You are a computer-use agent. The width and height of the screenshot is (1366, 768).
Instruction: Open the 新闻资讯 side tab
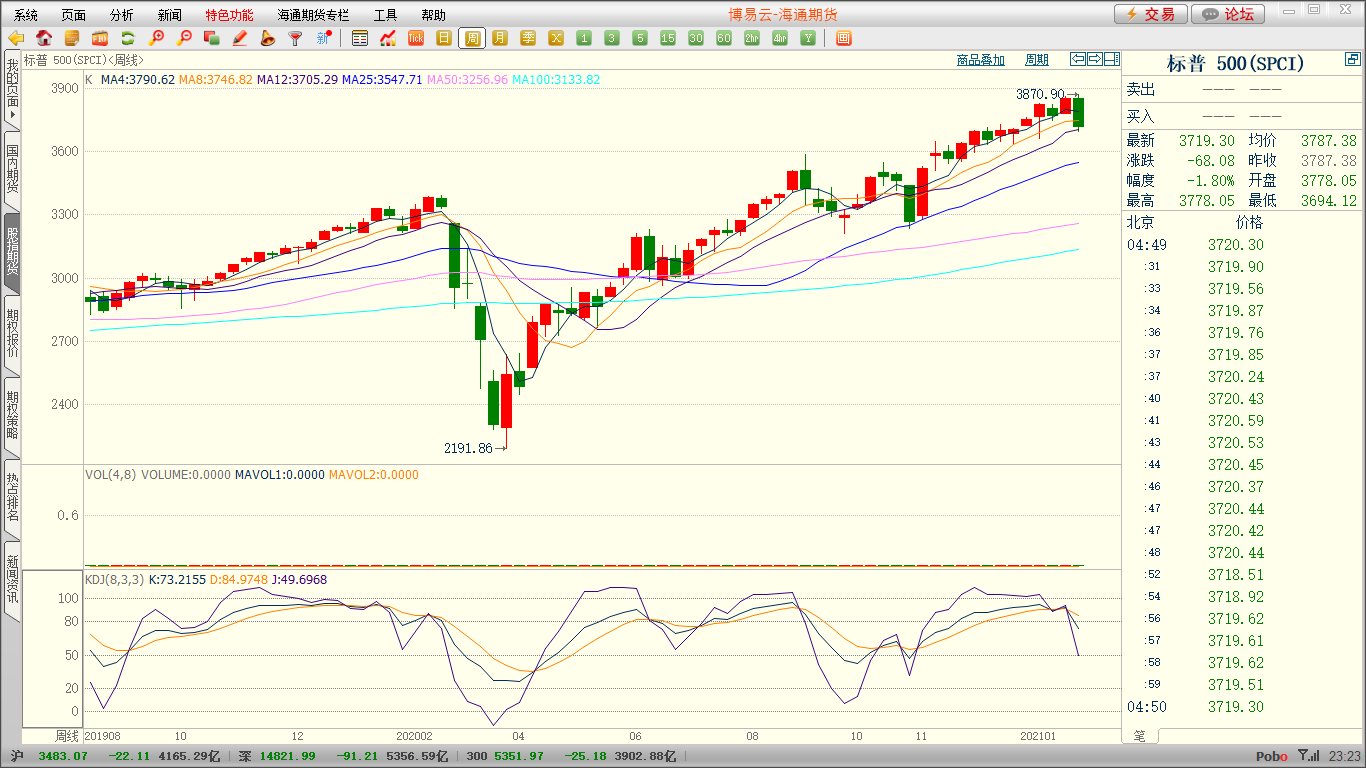12,580
